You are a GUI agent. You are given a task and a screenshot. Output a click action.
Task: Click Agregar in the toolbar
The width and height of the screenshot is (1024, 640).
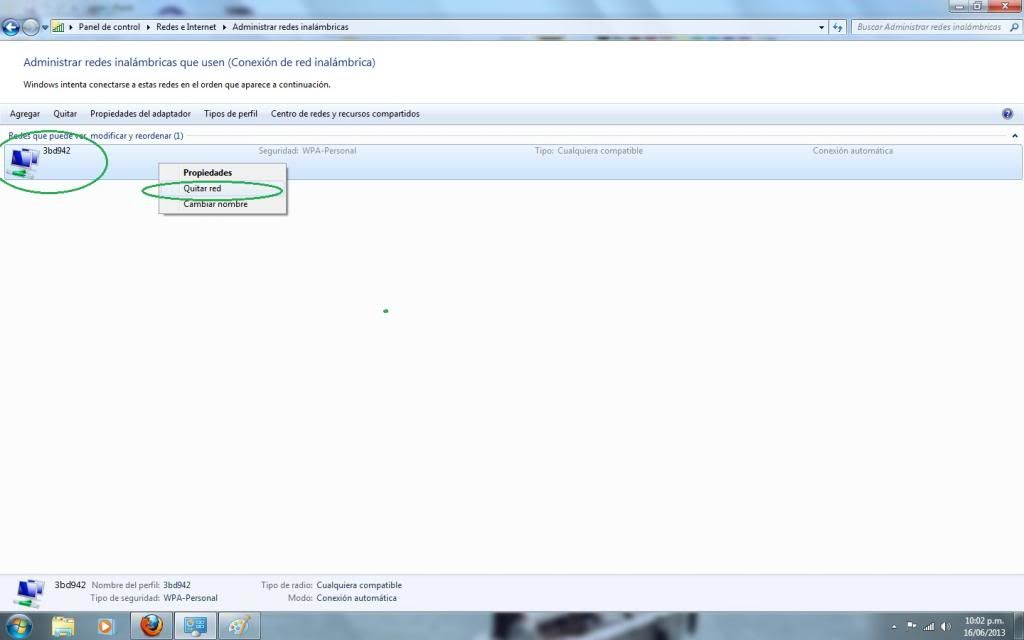(x=25, y=114)
